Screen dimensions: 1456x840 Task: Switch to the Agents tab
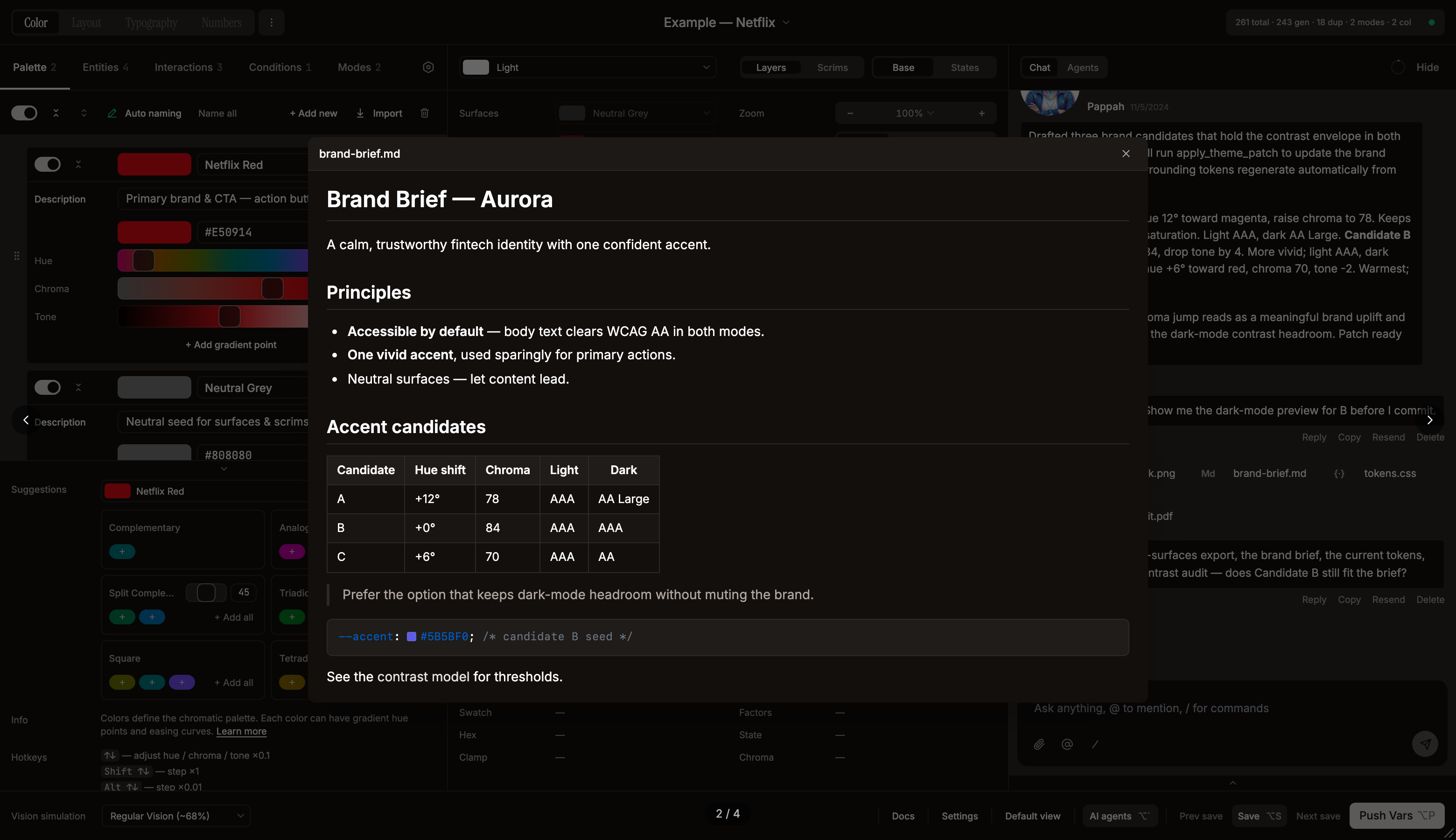click(x=1082, y=68)
